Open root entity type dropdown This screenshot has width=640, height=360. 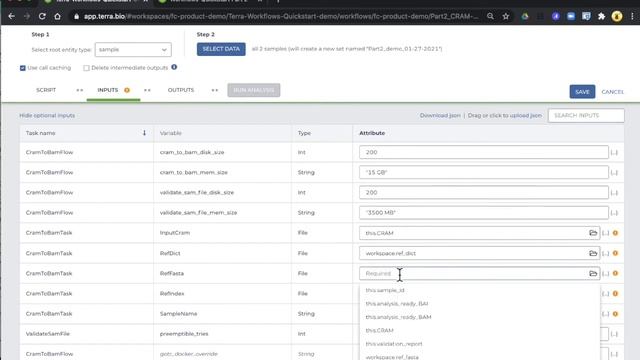pos(133,49)
